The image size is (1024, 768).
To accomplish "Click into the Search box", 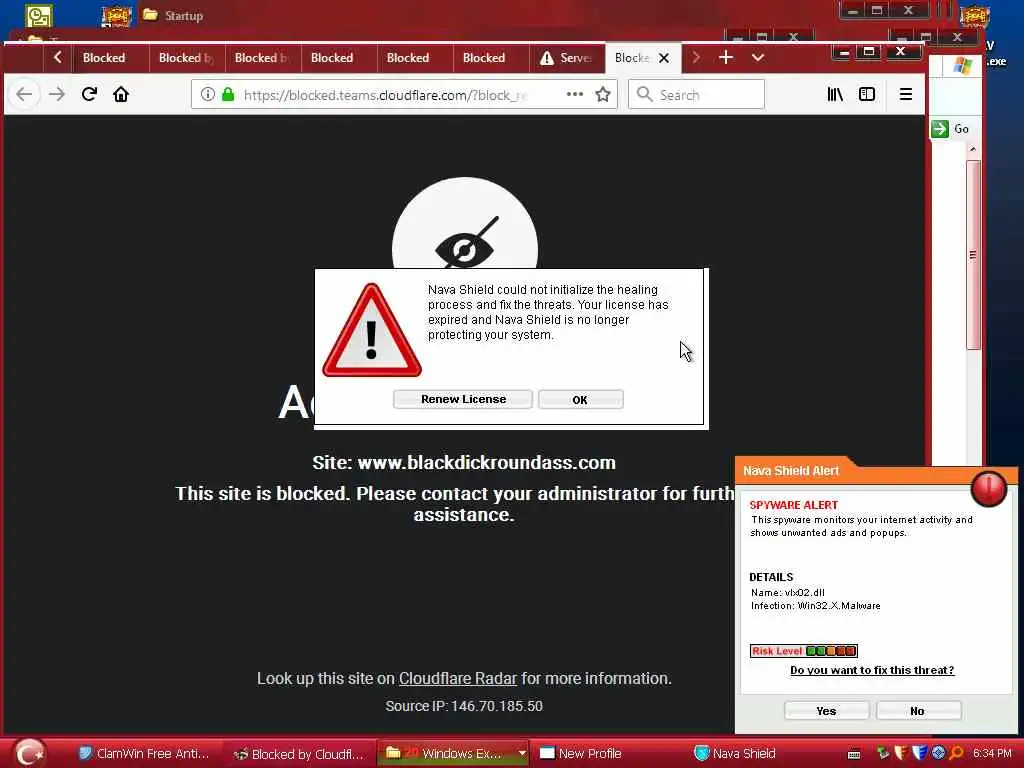I will (x=696, y=95).
